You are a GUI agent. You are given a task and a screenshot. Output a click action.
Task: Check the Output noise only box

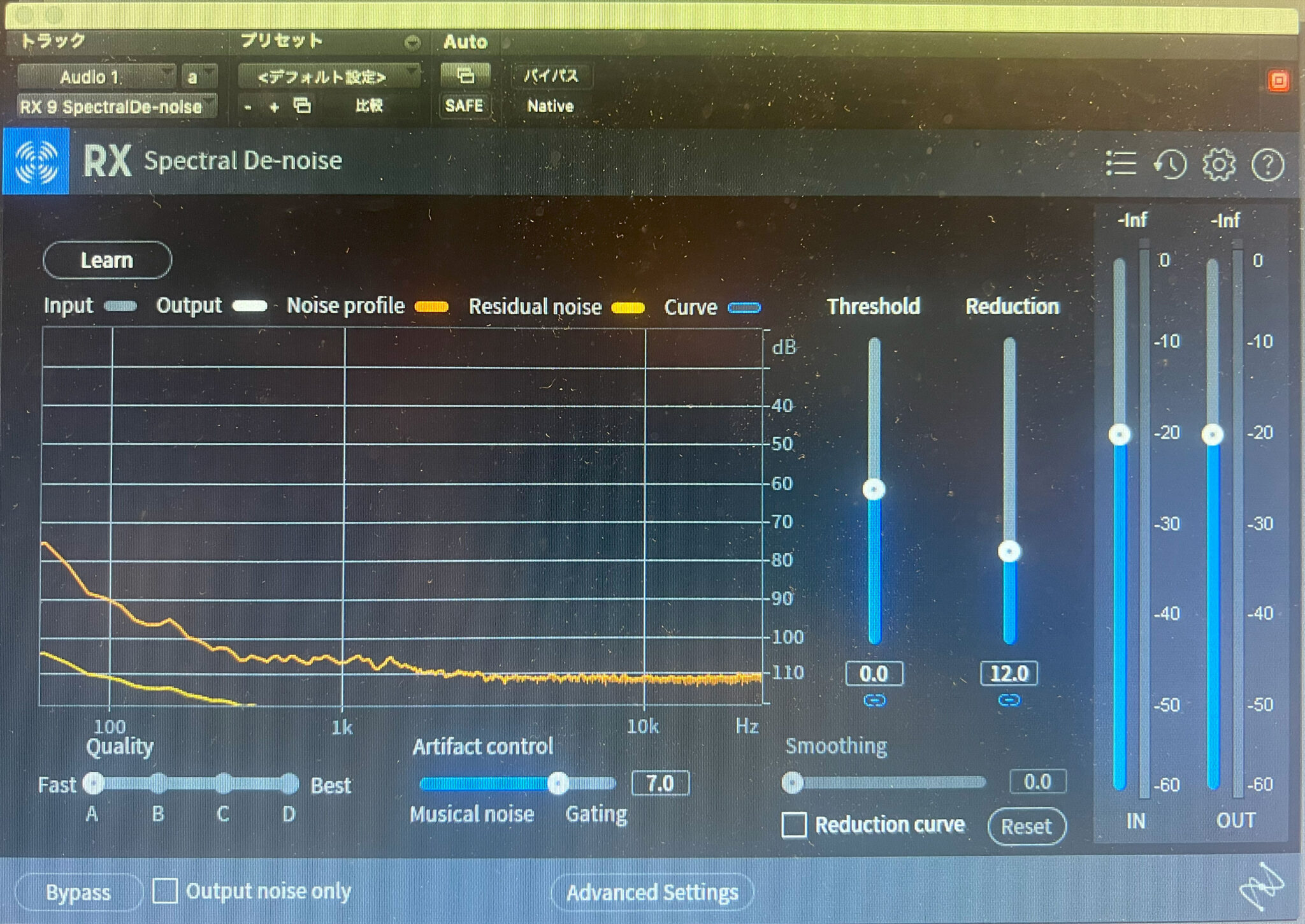(x=165, y=891)
